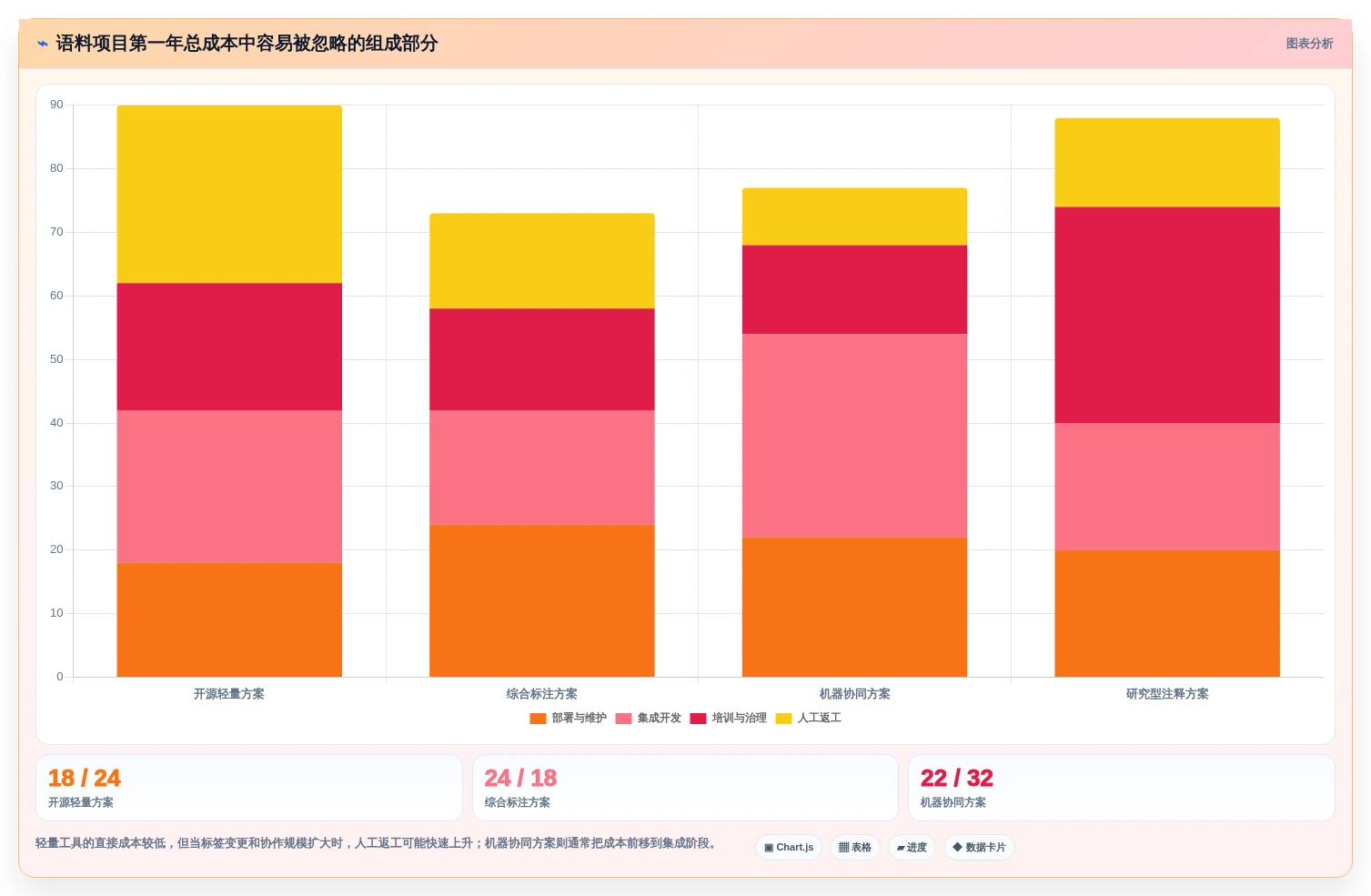Click the 人工返工 legend label
Screen dimensions: 1371x896
(x=819, y=719)
